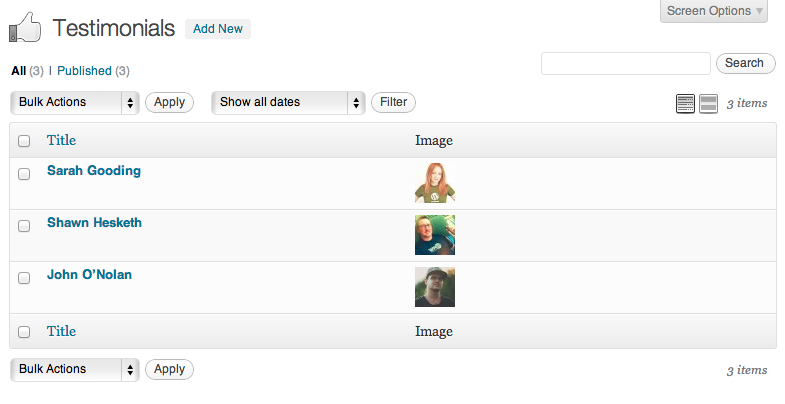Check the John O'Nolan row checkbox
Screen dimensions: 785x404
tap(24, 278)
